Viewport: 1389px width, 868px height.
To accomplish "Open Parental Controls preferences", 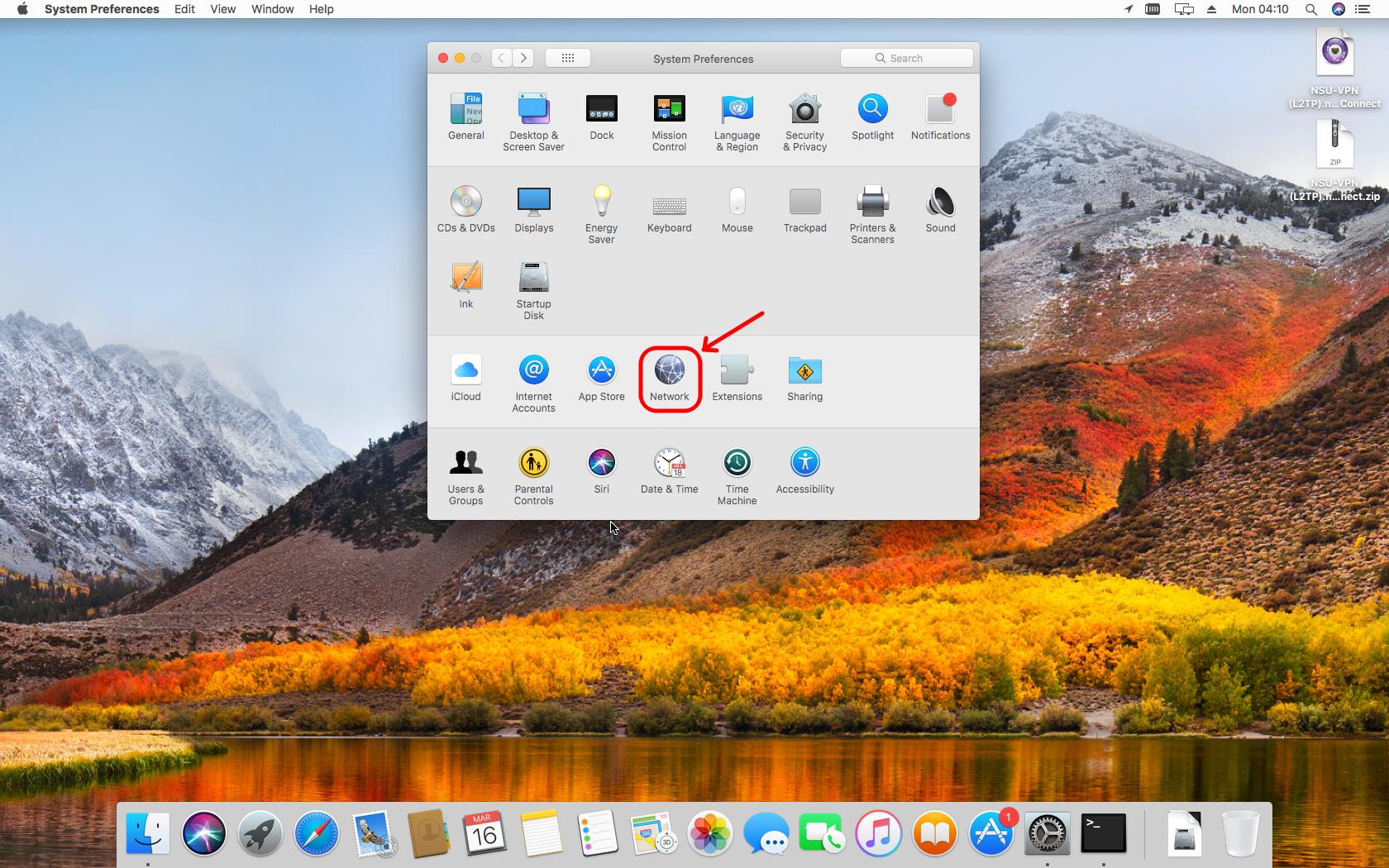I will 533,476.
